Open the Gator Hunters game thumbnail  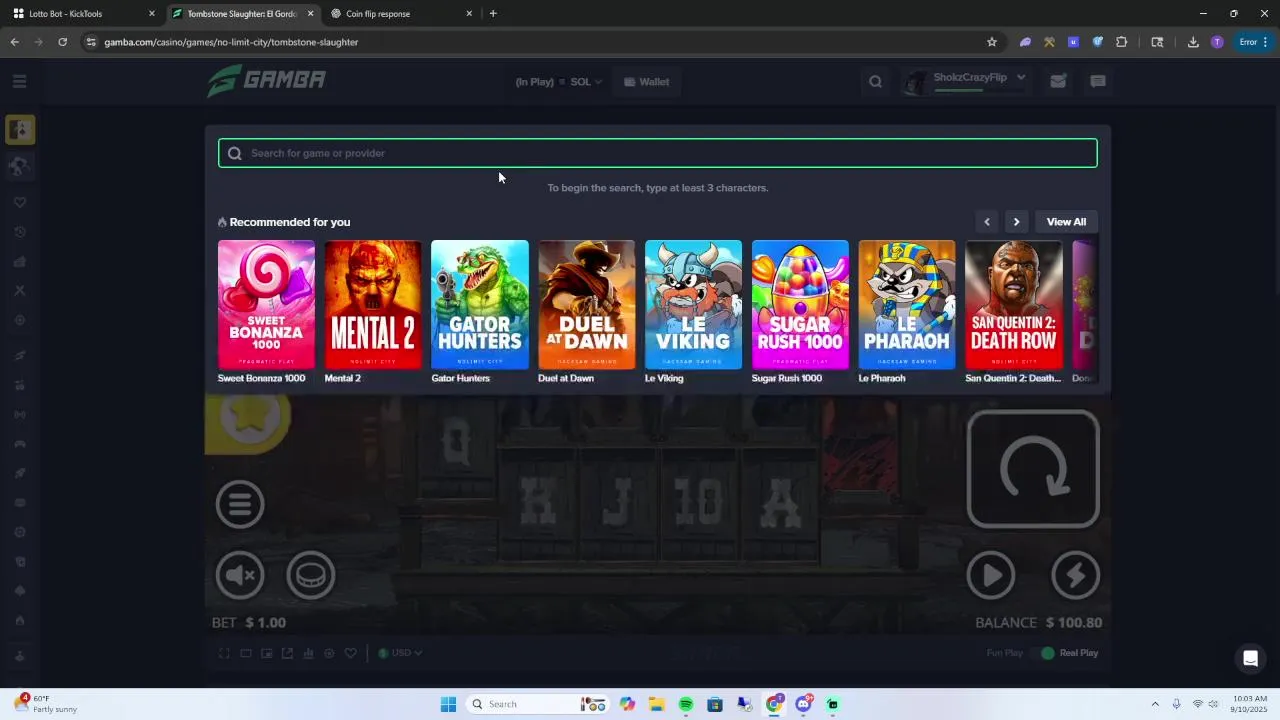click(480, 305)
